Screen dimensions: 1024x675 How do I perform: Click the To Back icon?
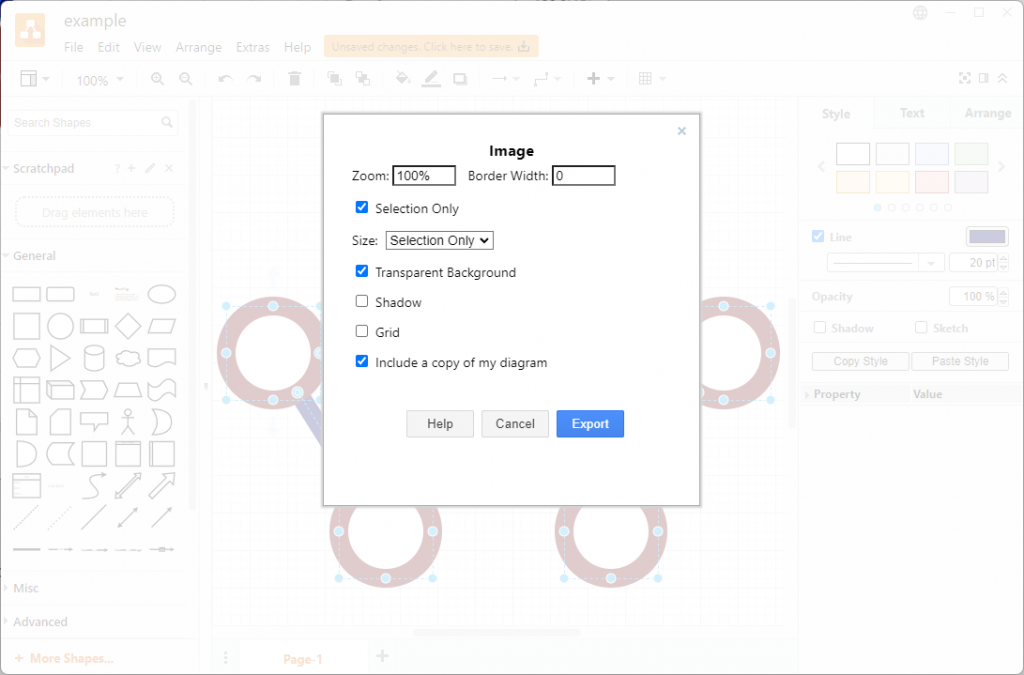pos(362,79)
